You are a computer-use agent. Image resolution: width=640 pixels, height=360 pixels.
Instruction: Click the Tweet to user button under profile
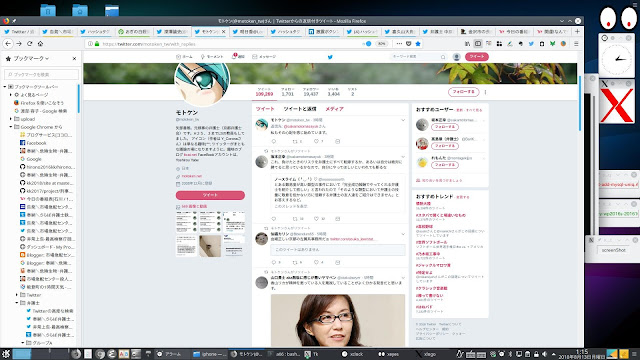210,195
